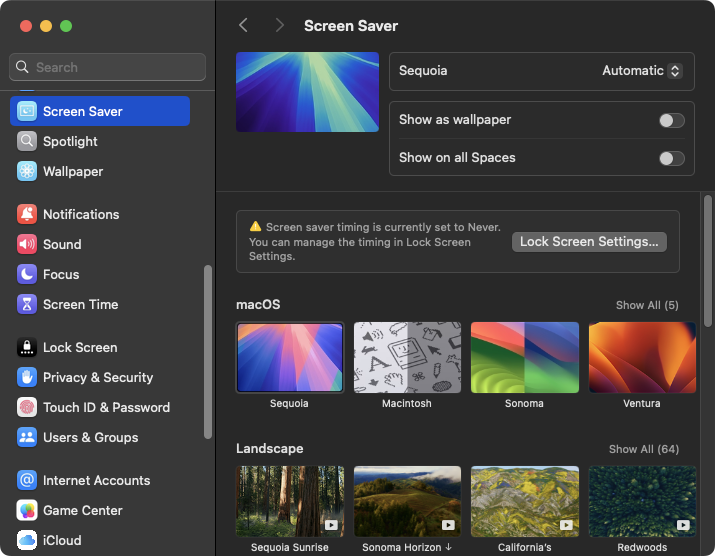Select Sound in the sidebar
This screenshot has width=715, height=556.
point(100,244)
